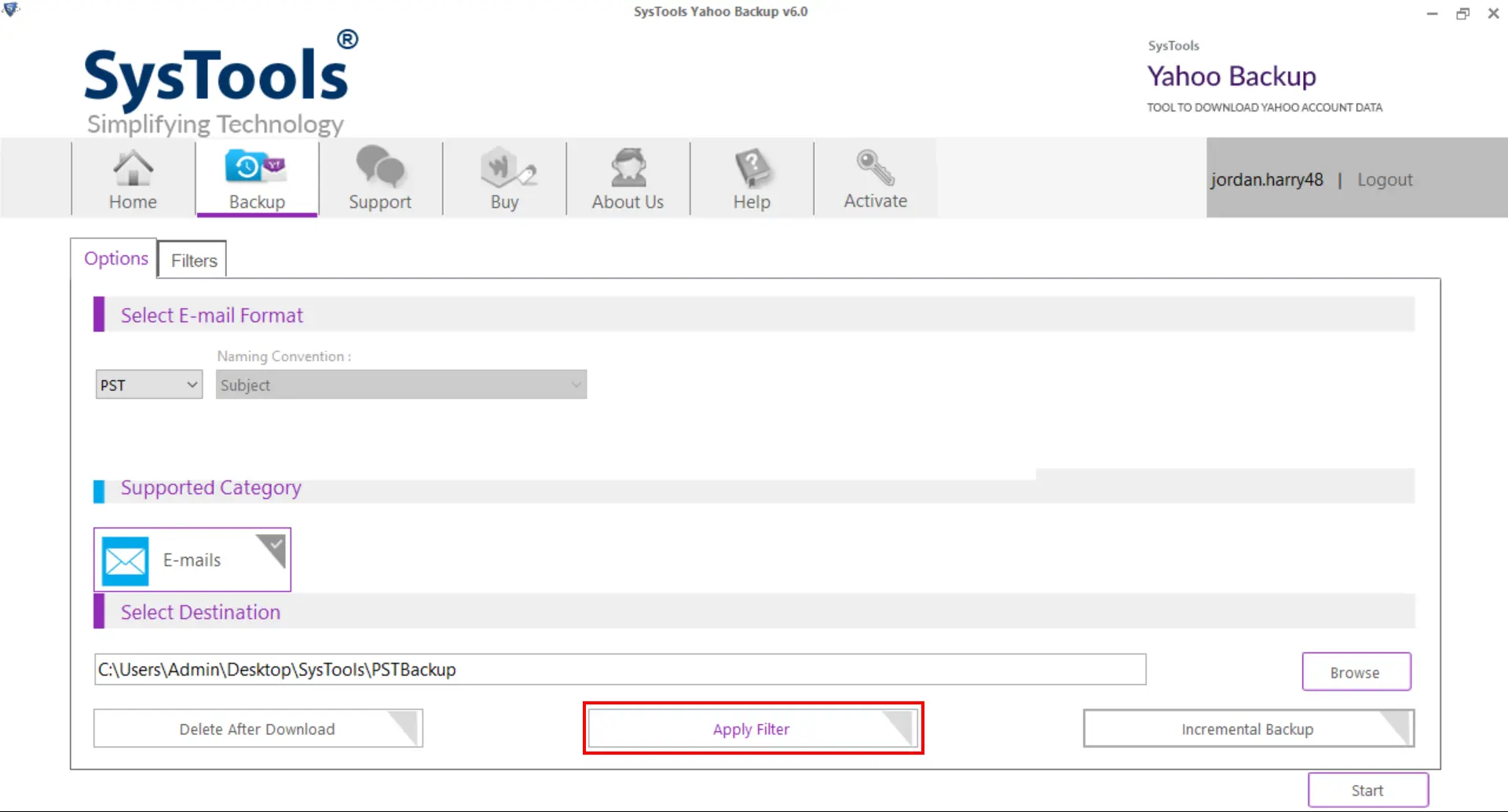Click the Naming Convention label
The height and width of the screenshot is (812, 1508).
pyautogui.click(x=284, y=357)
